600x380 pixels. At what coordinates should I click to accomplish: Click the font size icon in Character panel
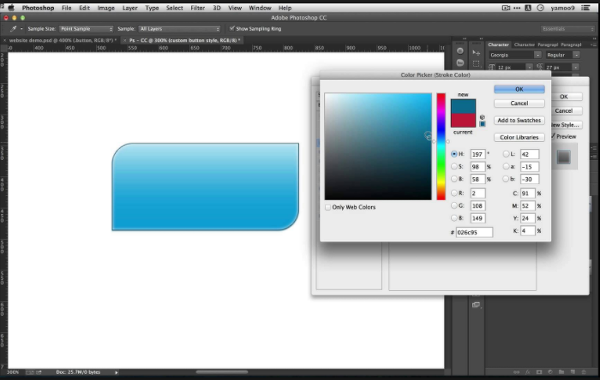[492, 67]
